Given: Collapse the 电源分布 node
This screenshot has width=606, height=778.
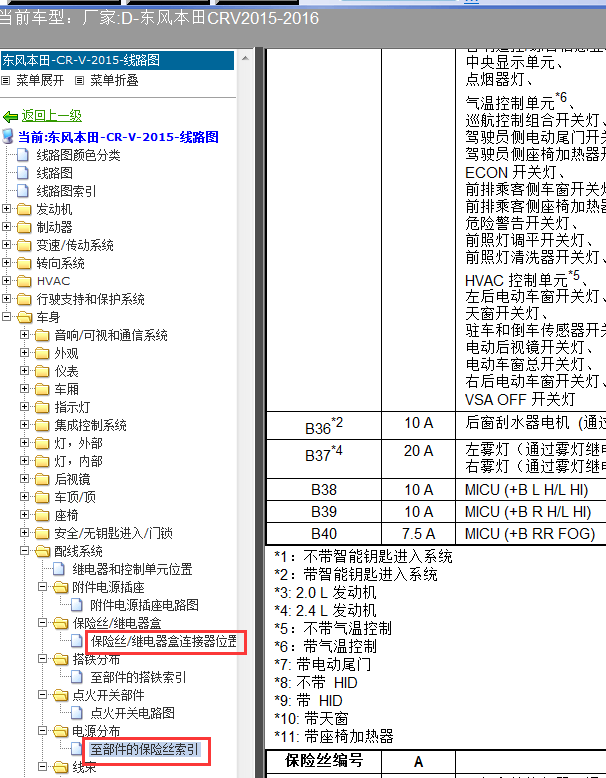Looking at the screenshot, I should (x=43, y=731).
